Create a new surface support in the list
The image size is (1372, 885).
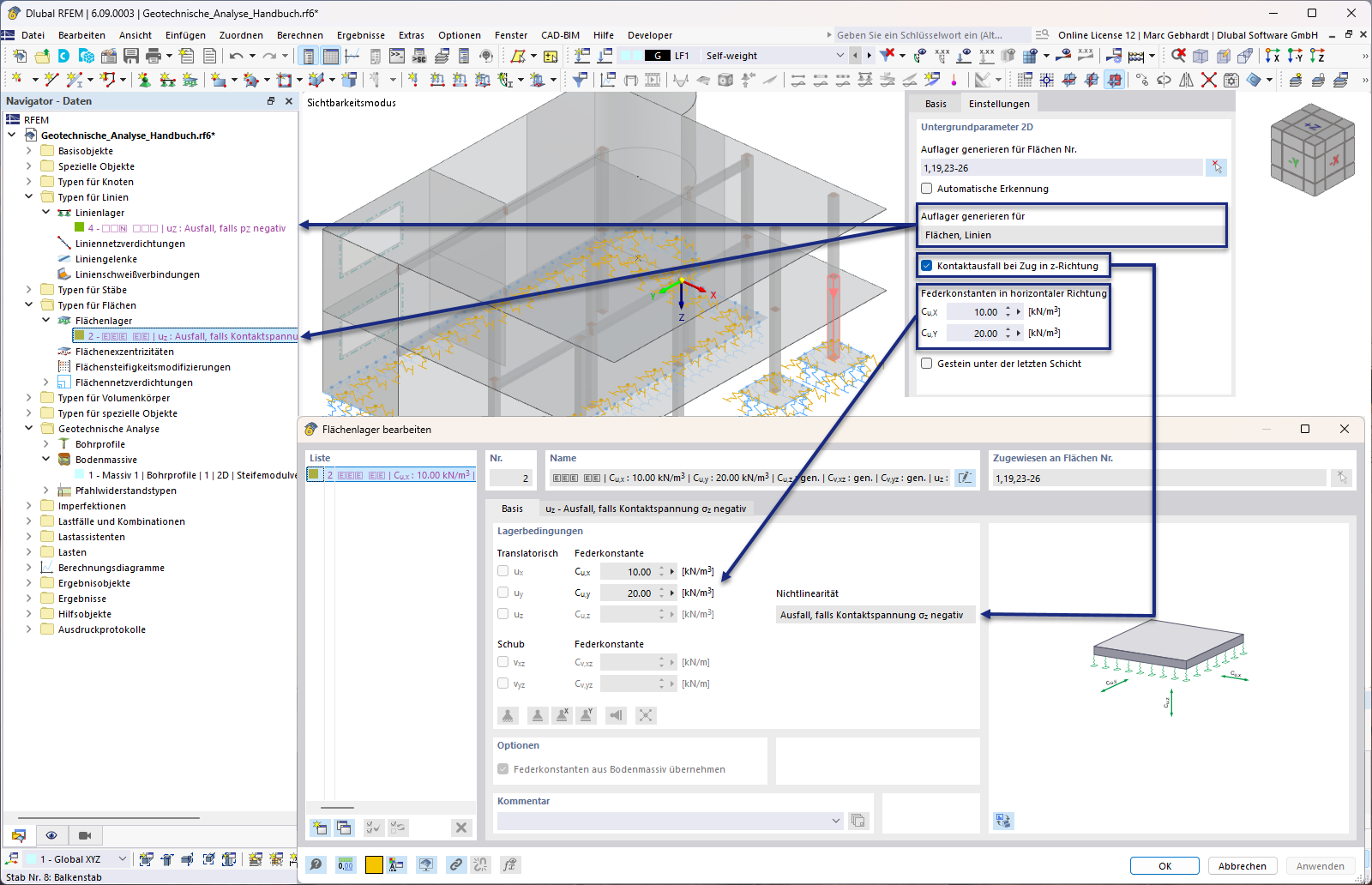tap(320, 828)
